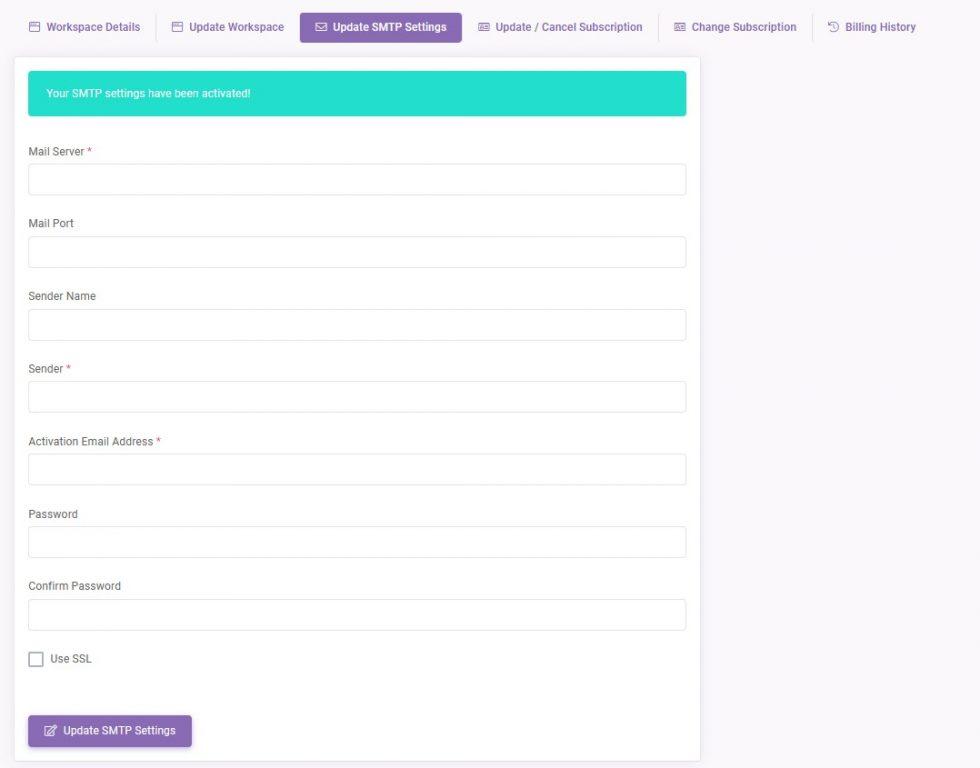Enable the Use SSL checkbox
This screenshot has height=768, width=980.
pos(36,659)
